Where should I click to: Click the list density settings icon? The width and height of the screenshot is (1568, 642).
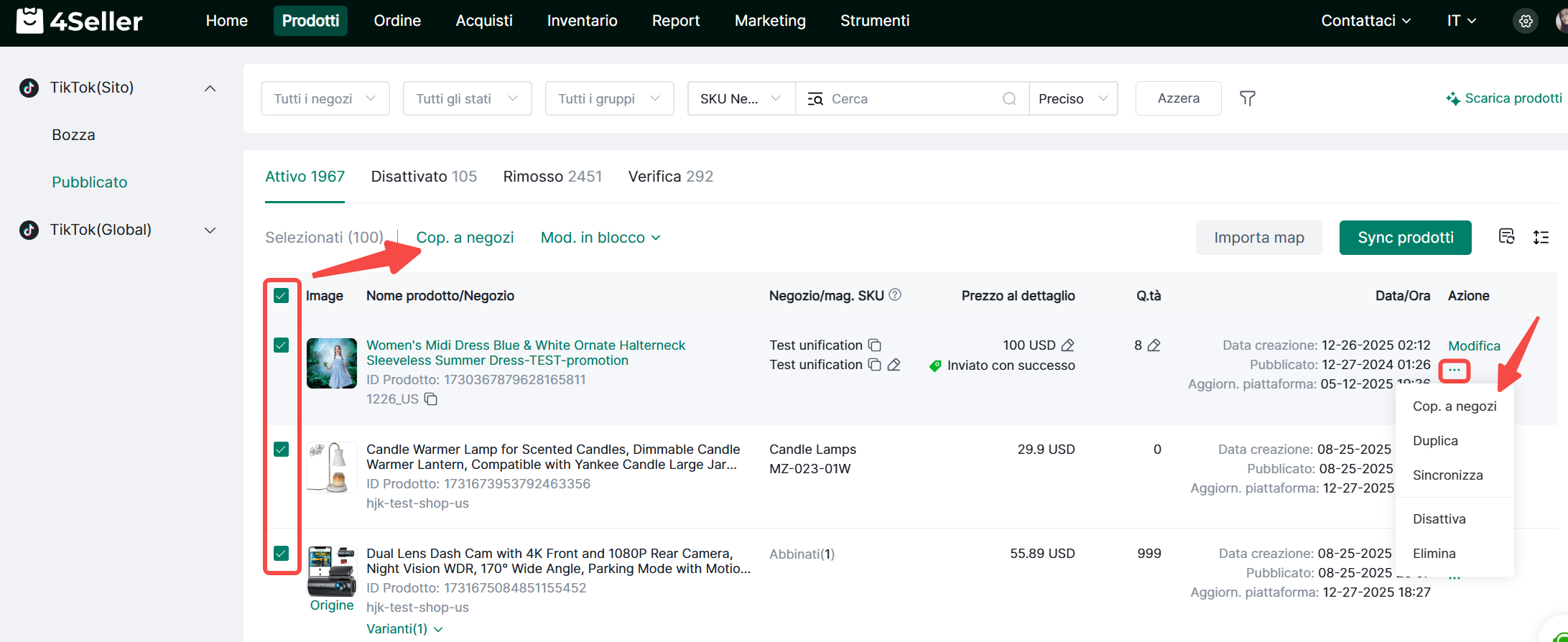(x=1541, y=238)
